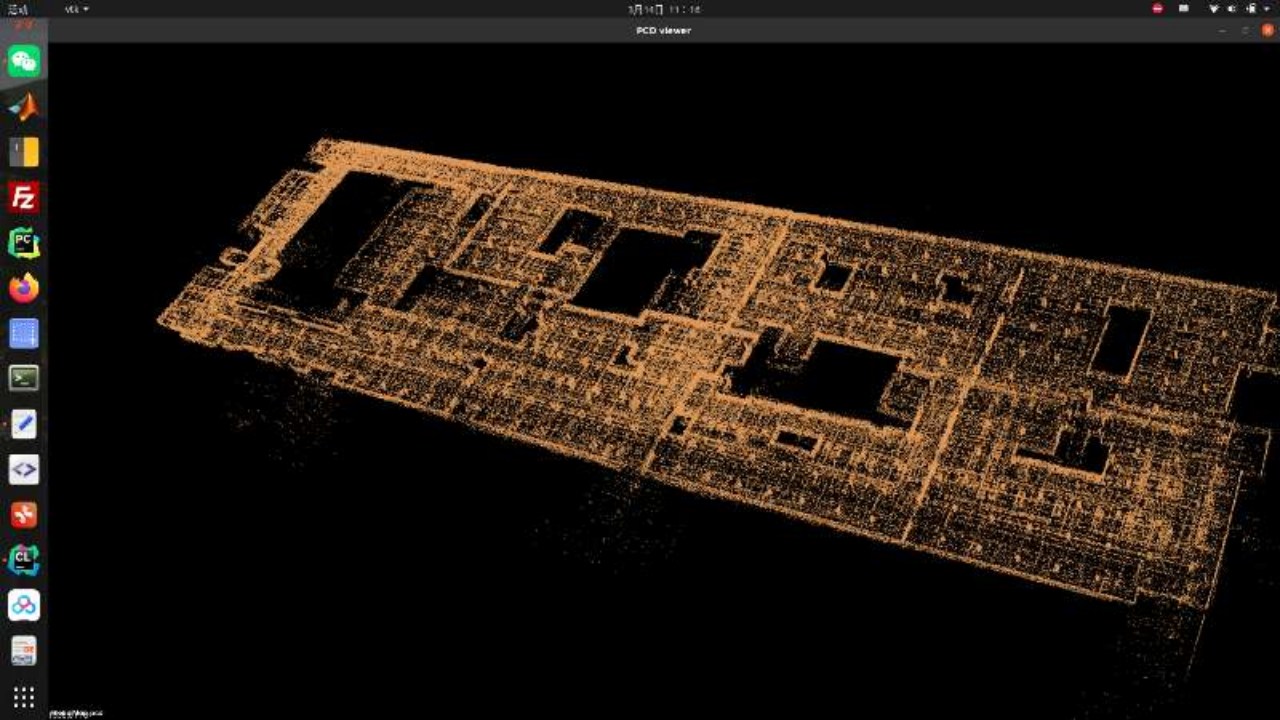
Task: Open the Firefox browser
Action: [24, 288]
